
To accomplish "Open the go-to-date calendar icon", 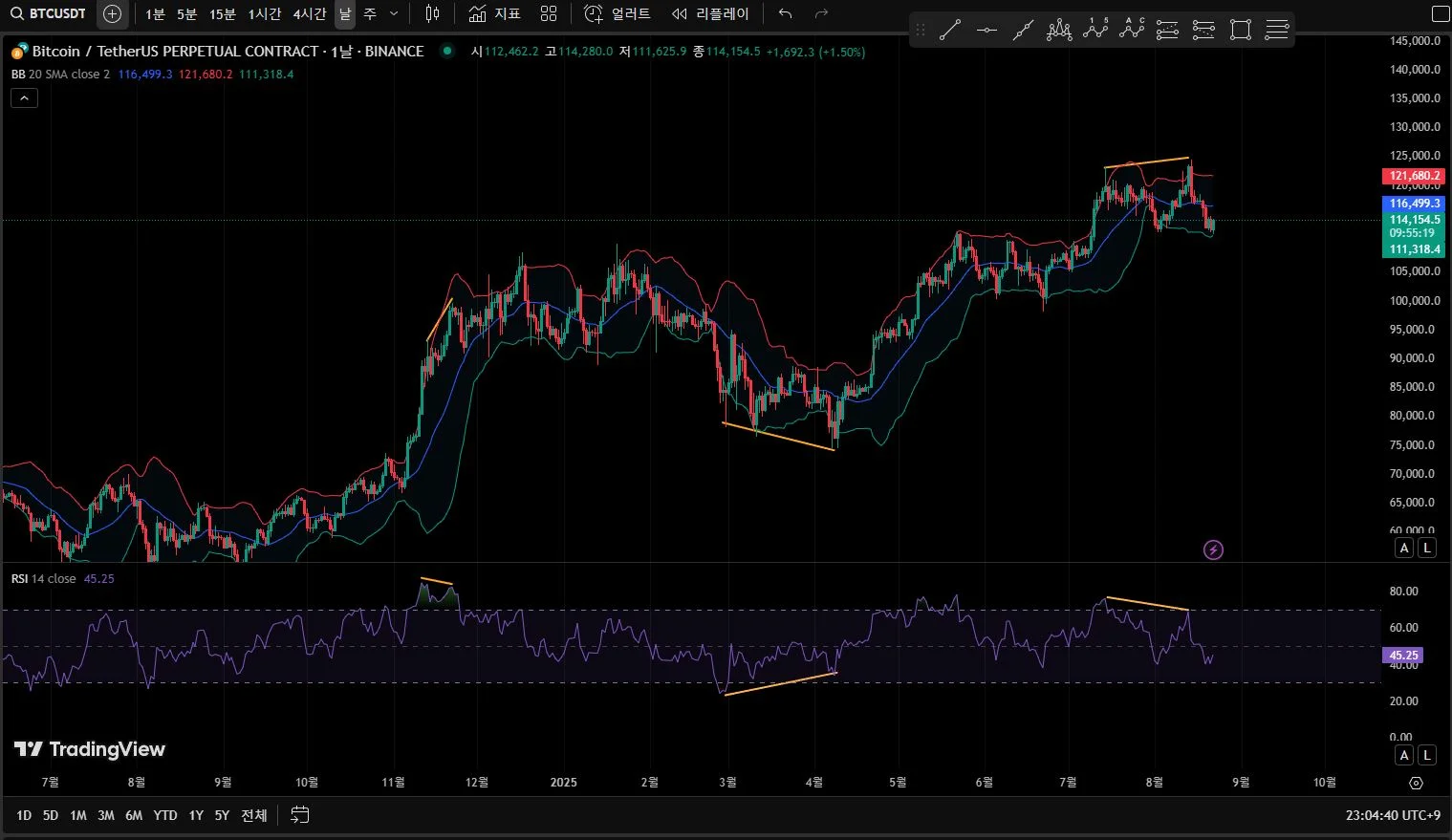I will 299,815.
